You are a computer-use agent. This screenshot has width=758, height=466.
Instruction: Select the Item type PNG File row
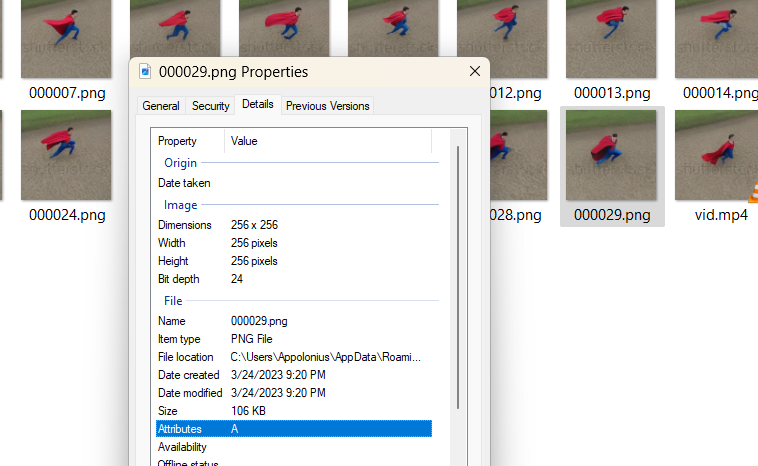point(294,339)
